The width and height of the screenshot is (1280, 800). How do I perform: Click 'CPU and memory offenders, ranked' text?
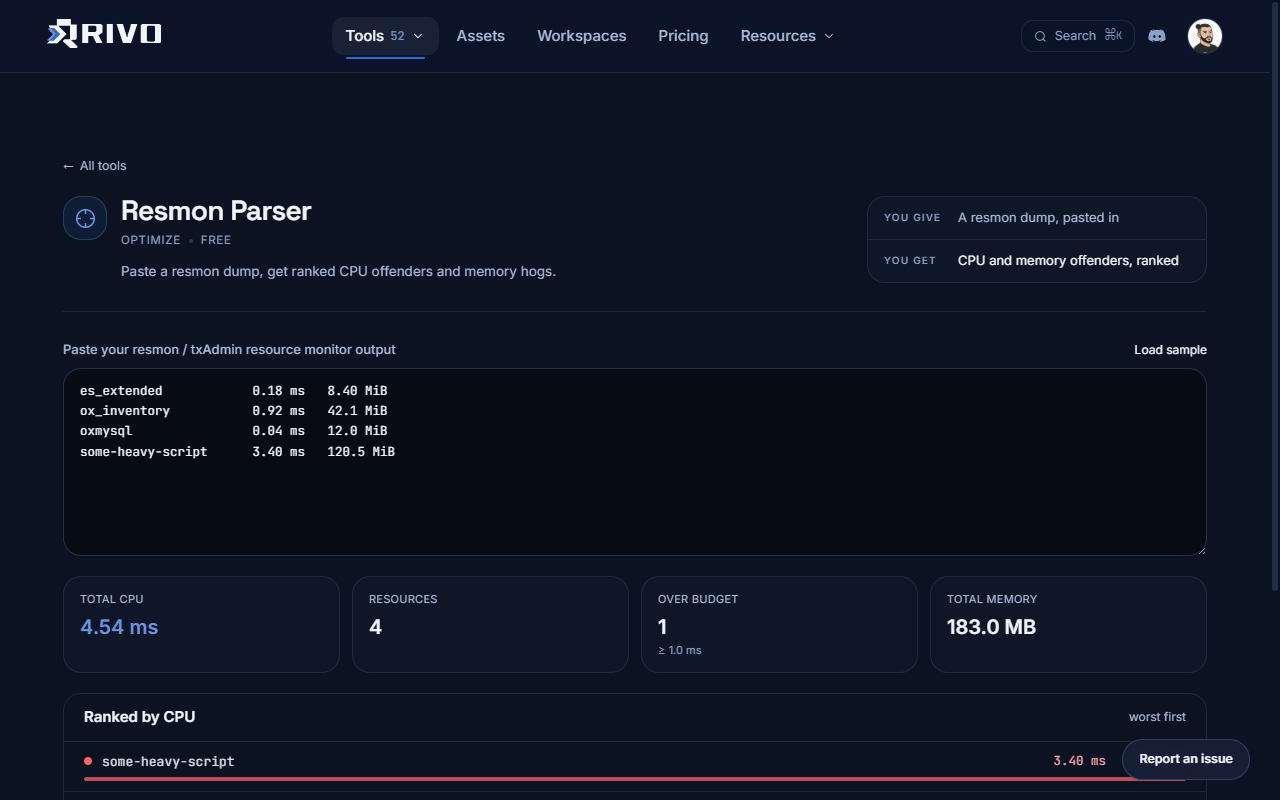(1068, 261)
